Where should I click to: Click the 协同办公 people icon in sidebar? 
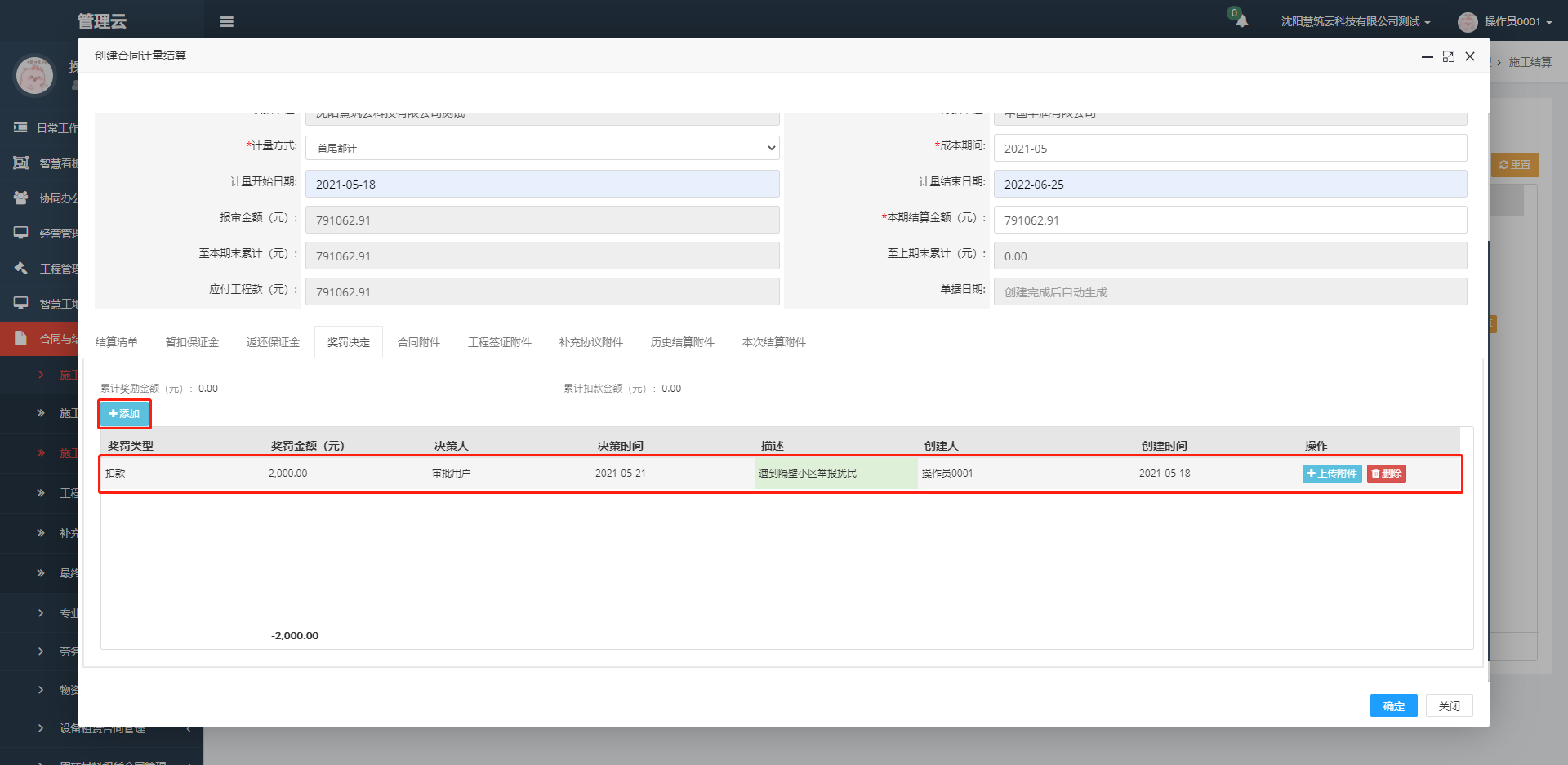pos(21,198)
